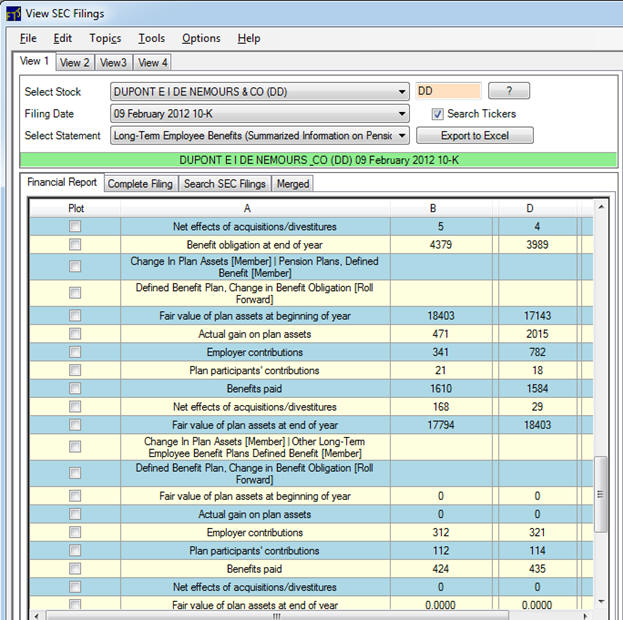Click the DD ticker input field
623x620 pixels.
448,91
